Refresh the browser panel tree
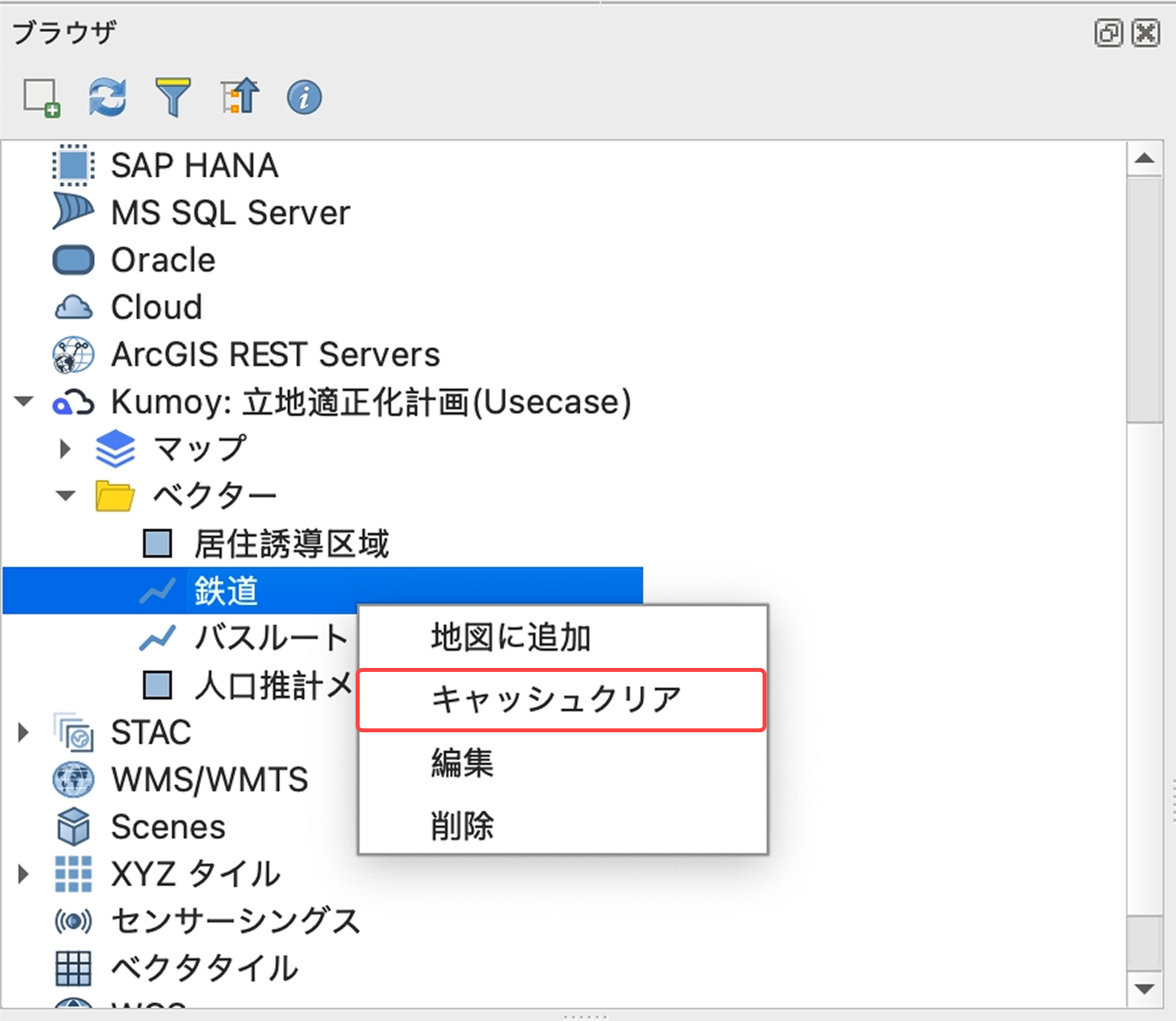The image size is (1176, 1021). pos(107,98)
